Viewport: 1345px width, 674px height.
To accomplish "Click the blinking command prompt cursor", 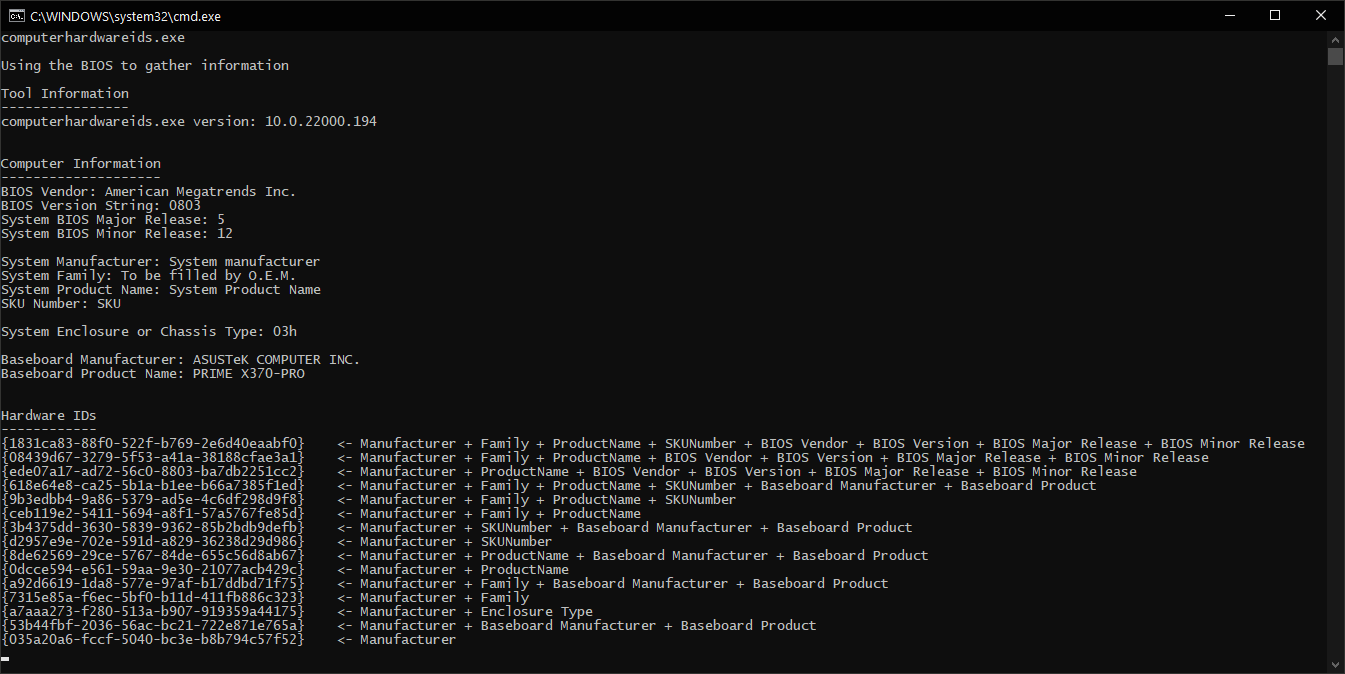I will tap(5, 658).
